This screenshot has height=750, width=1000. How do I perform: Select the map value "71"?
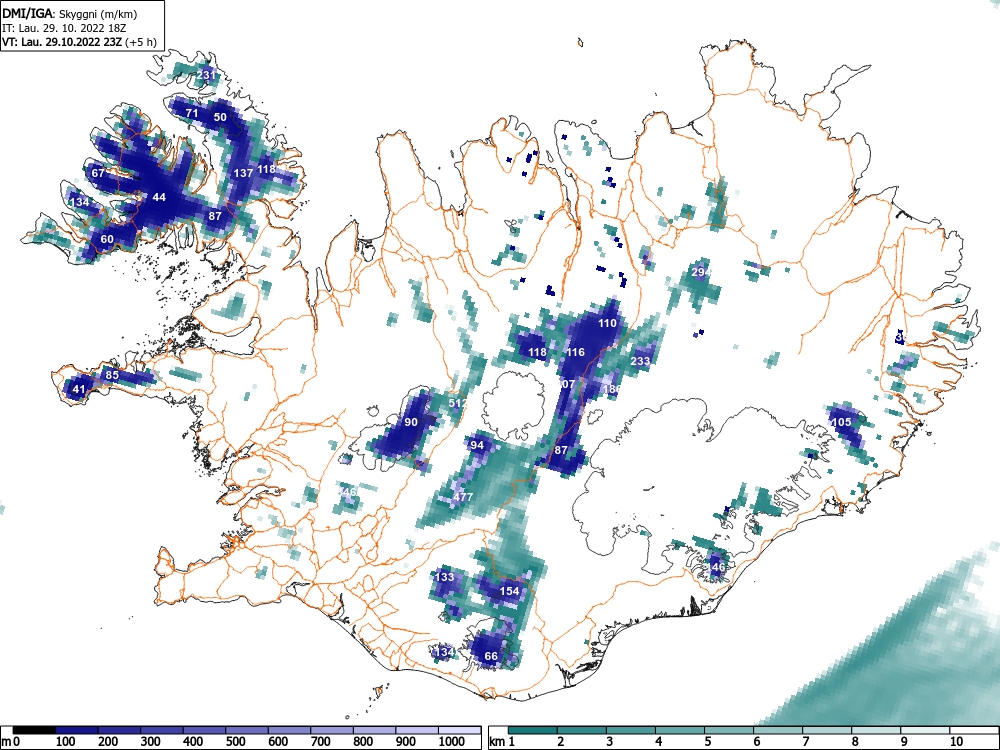pos(191,113)
